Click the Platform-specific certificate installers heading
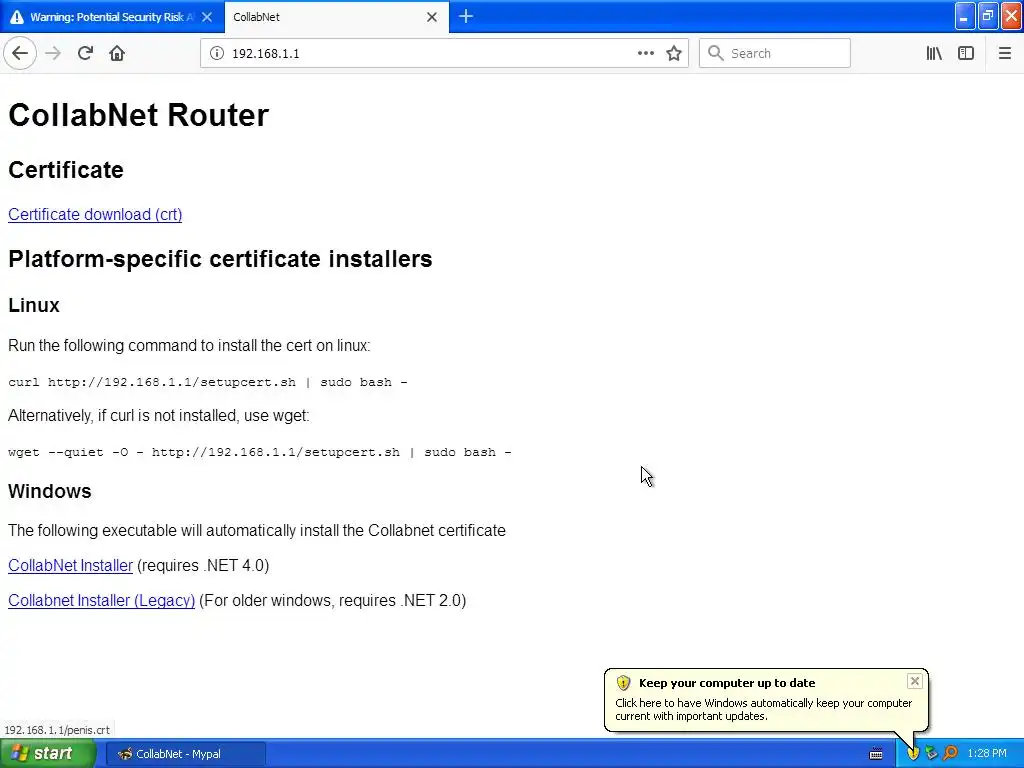The height and width of the screenshot is (768, 1024). [220, 259]
